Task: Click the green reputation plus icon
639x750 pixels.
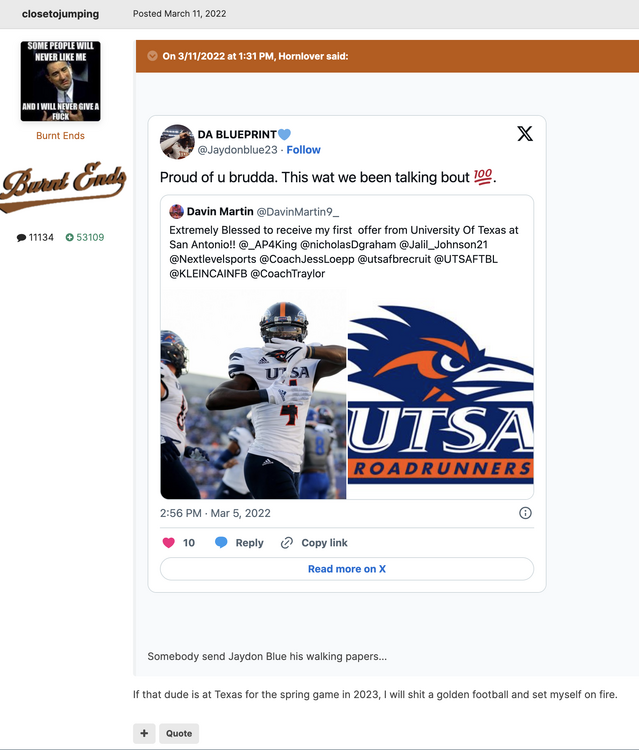Action: [69, 237]
